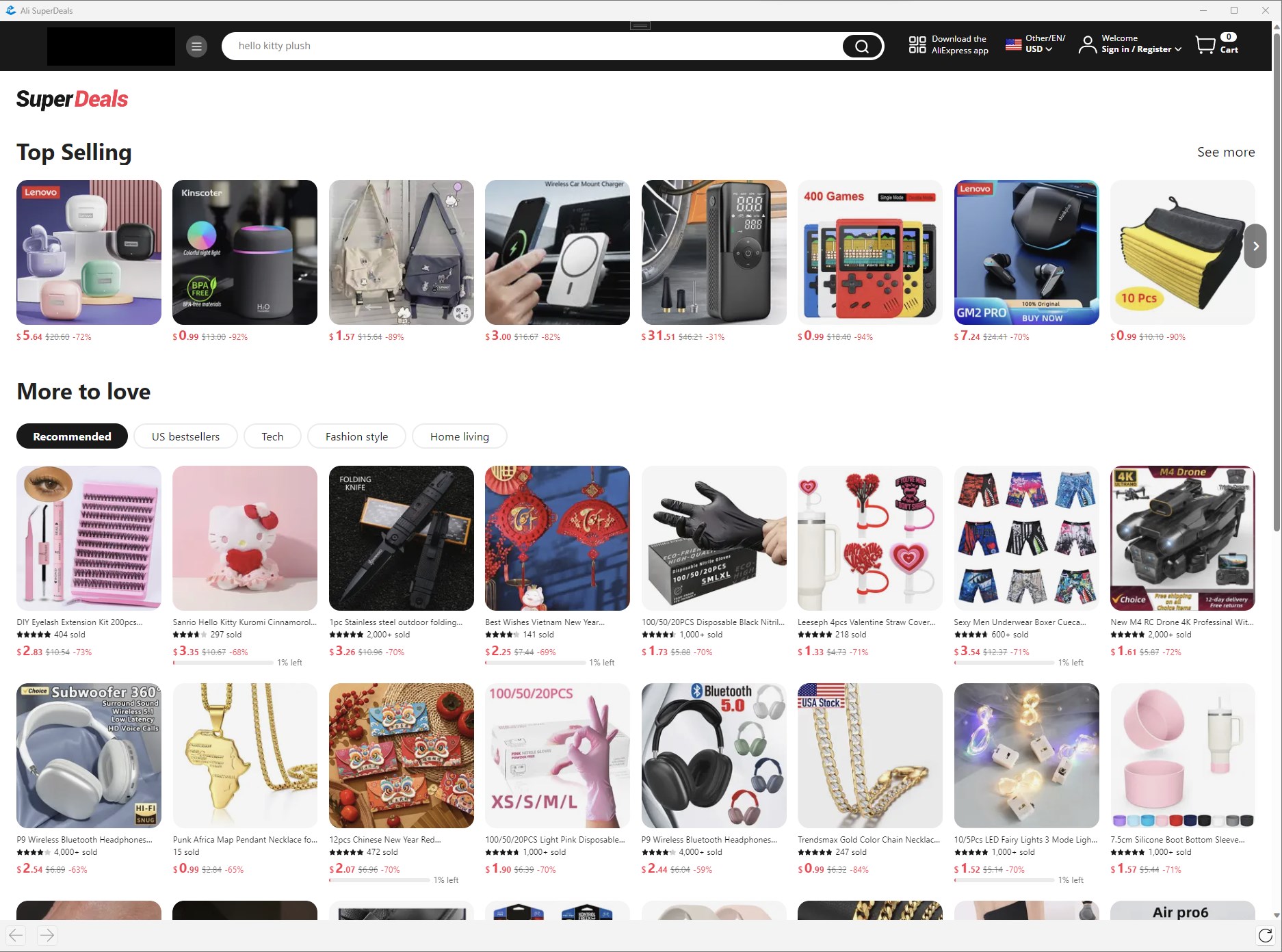
Task: Expand Sign in / Register menu
Action: 1141,49
